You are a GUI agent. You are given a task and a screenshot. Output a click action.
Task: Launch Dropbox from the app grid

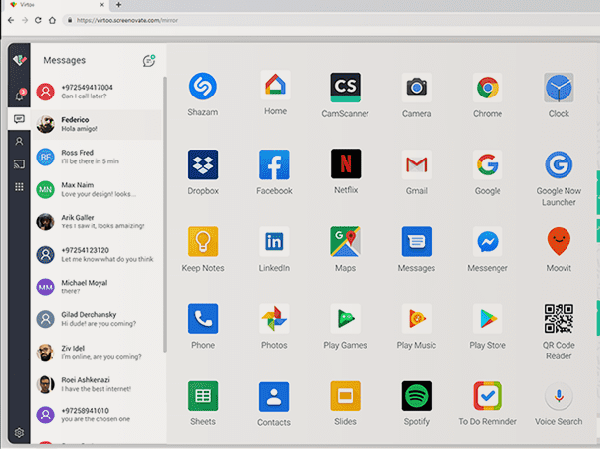click(x=203, y=164)
